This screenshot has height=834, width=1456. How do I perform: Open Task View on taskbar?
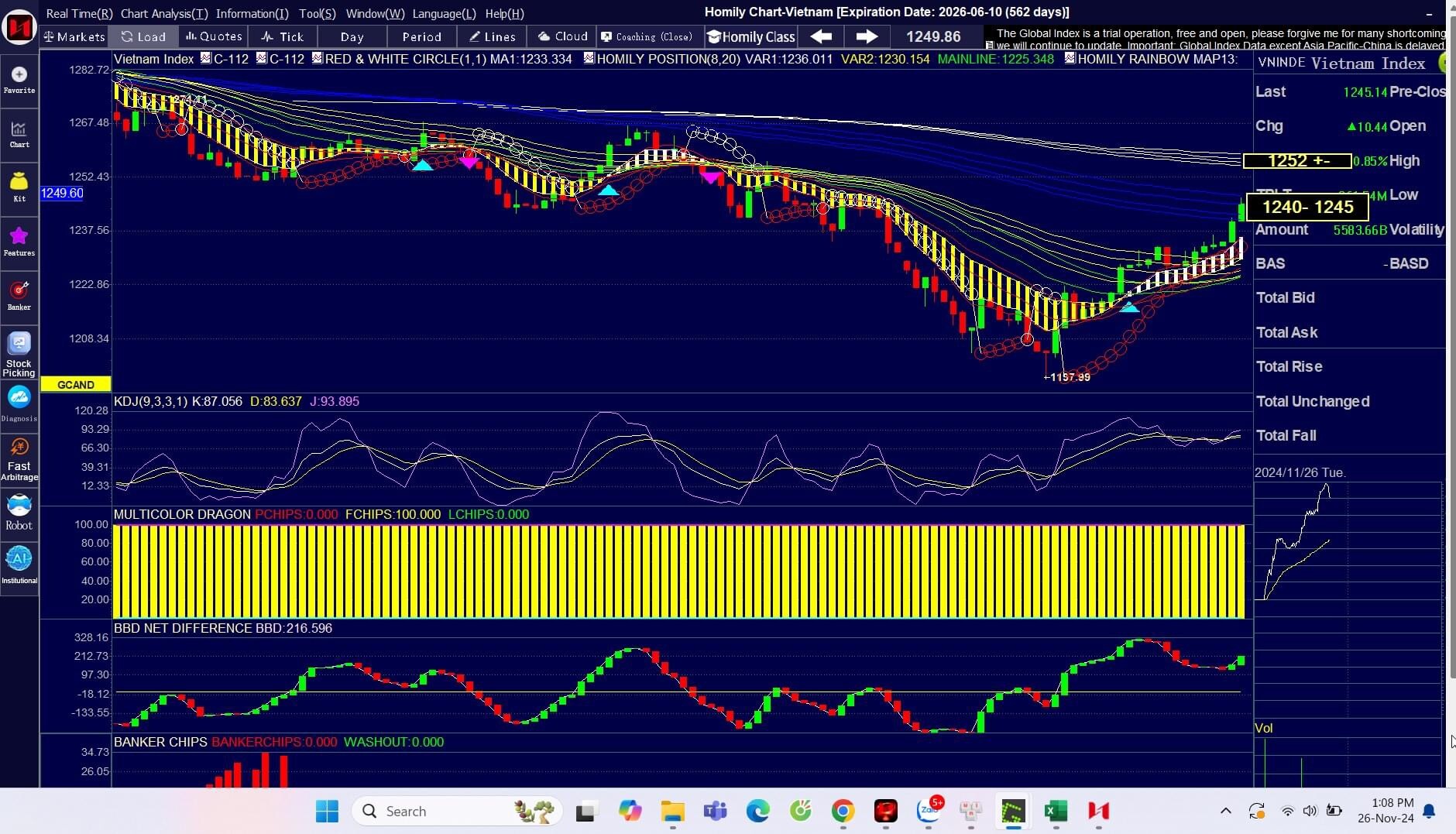point(586,811)
